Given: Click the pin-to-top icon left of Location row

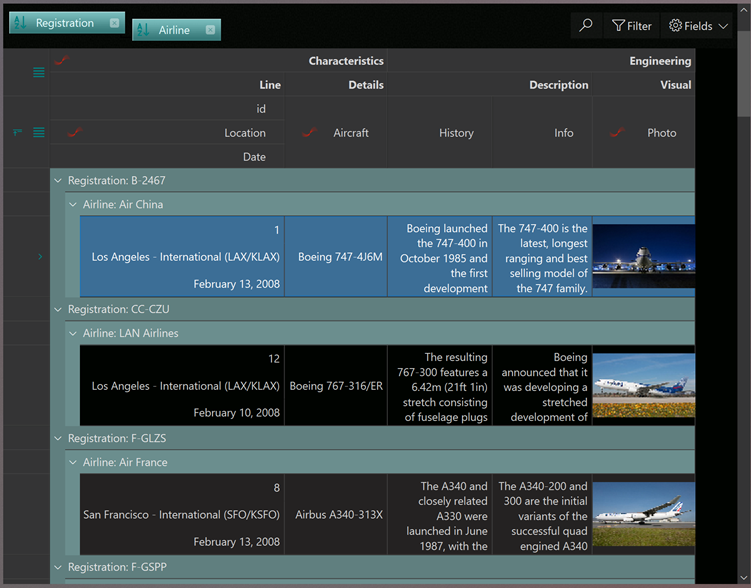Looking at the screenshot, I should [x=18, y=132].
